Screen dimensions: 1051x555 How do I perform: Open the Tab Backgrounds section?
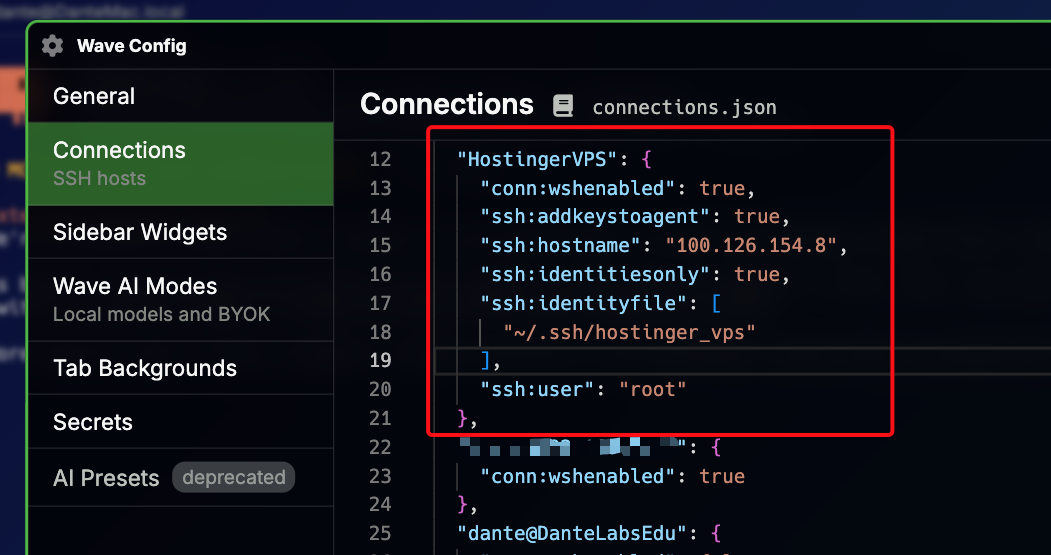click(x=180, y=368)
